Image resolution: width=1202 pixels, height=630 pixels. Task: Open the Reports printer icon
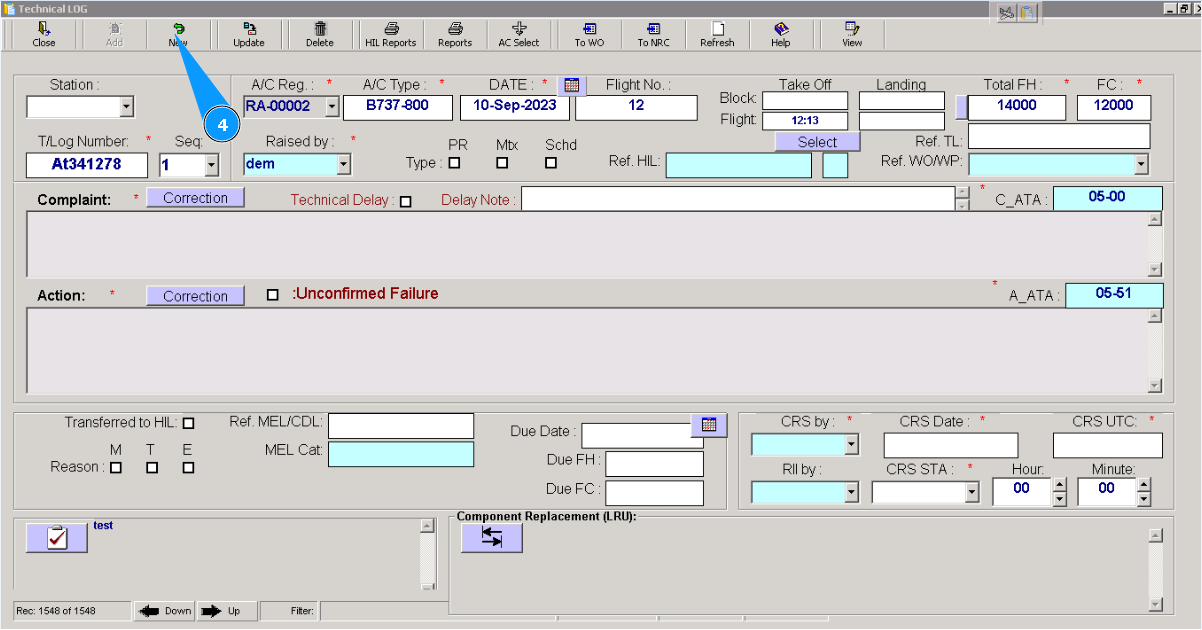(x=455, y=35)
